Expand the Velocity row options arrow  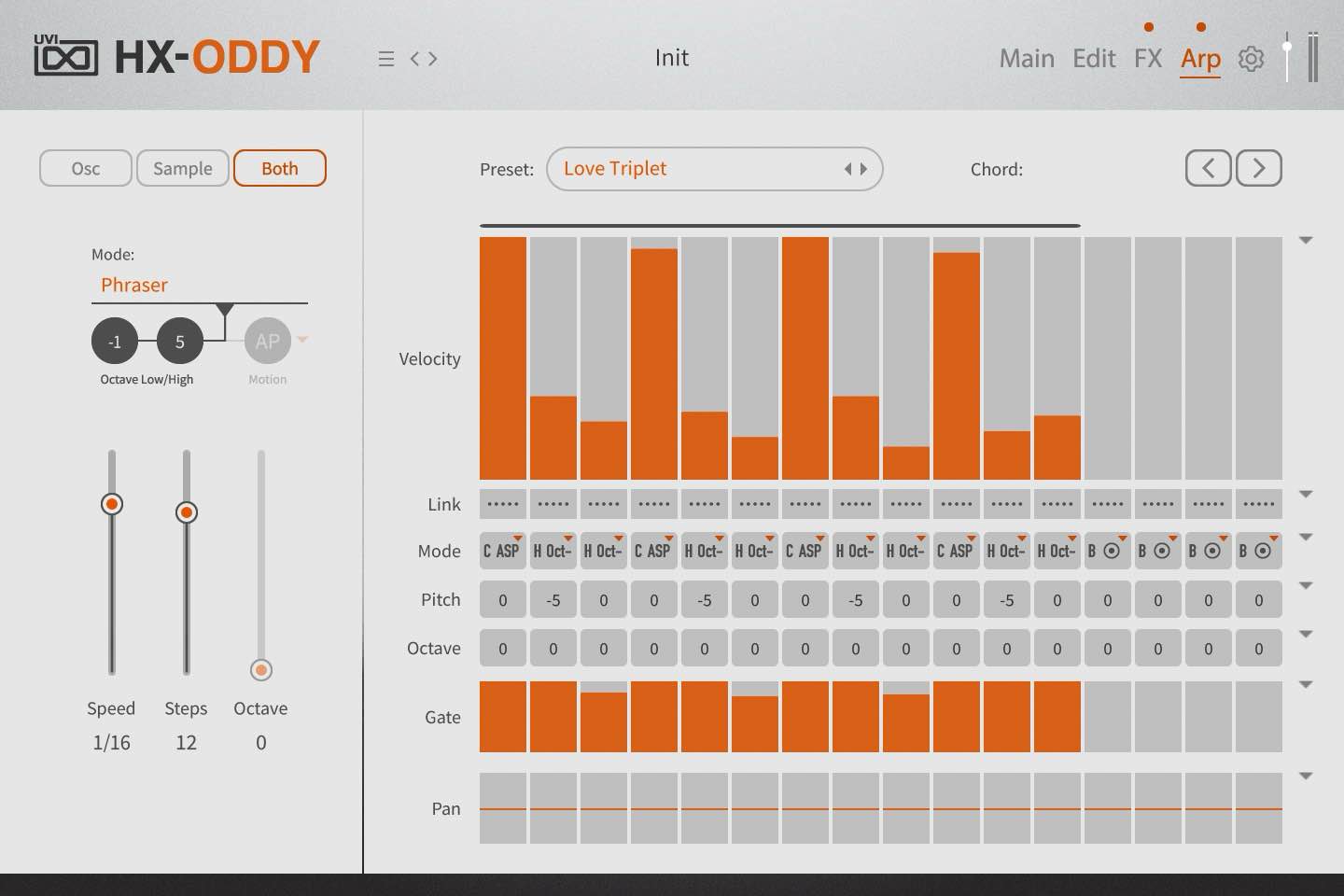pyautogui.click(x=1306, y=241)
